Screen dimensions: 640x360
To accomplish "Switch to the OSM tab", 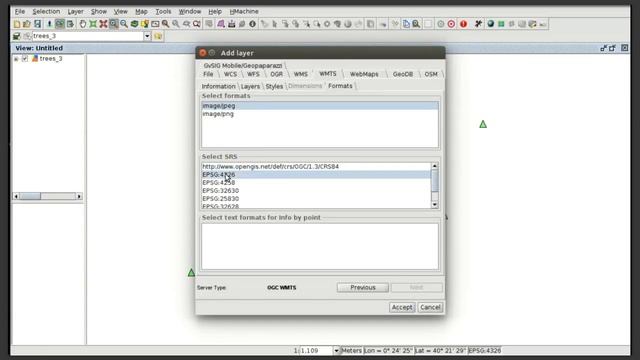I will (431, 74).
